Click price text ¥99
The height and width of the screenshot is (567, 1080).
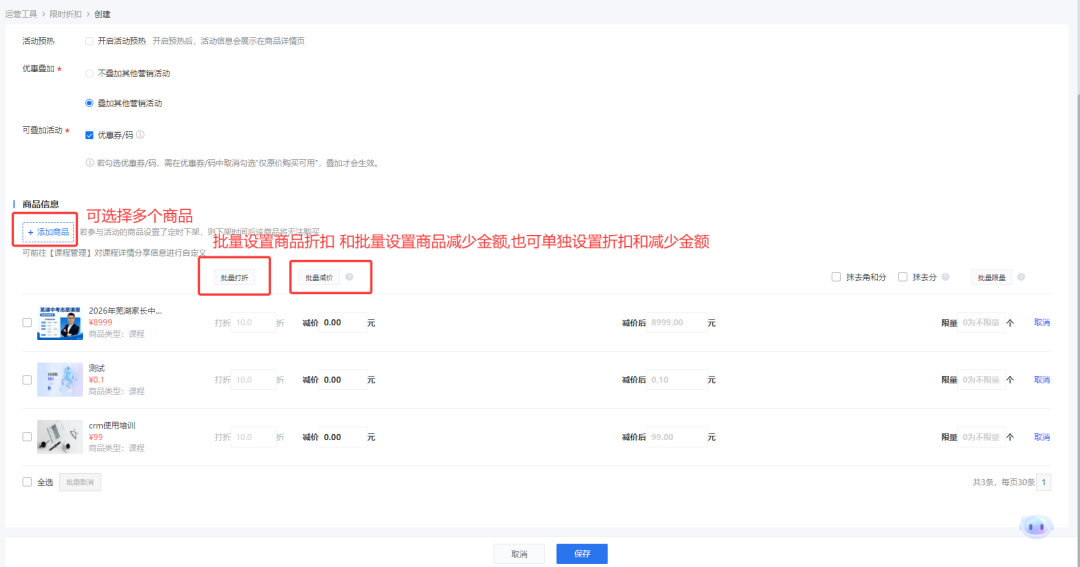pos(96,437)
